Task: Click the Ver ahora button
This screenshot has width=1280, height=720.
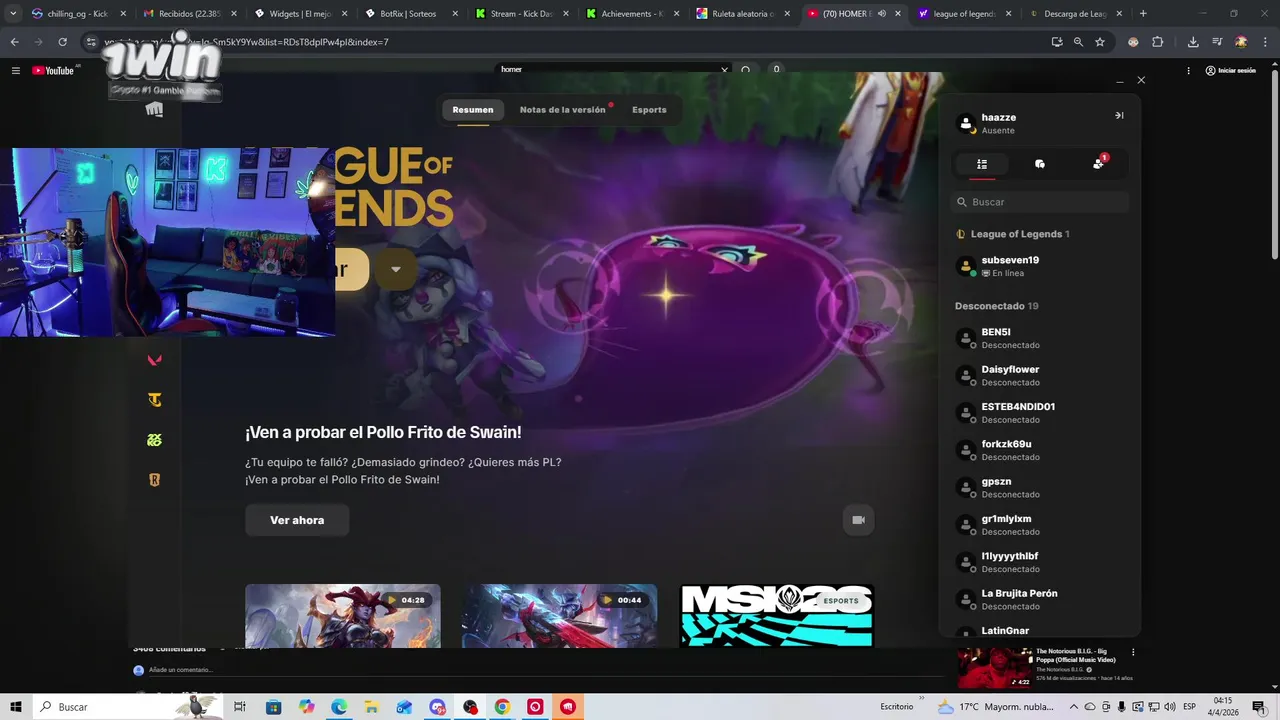Action: click(x=297, y=520)
